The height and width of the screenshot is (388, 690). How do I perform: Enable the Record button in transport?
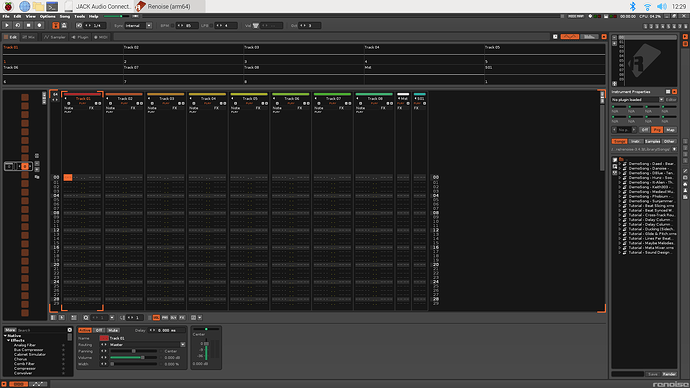click(x=40, y=26)
